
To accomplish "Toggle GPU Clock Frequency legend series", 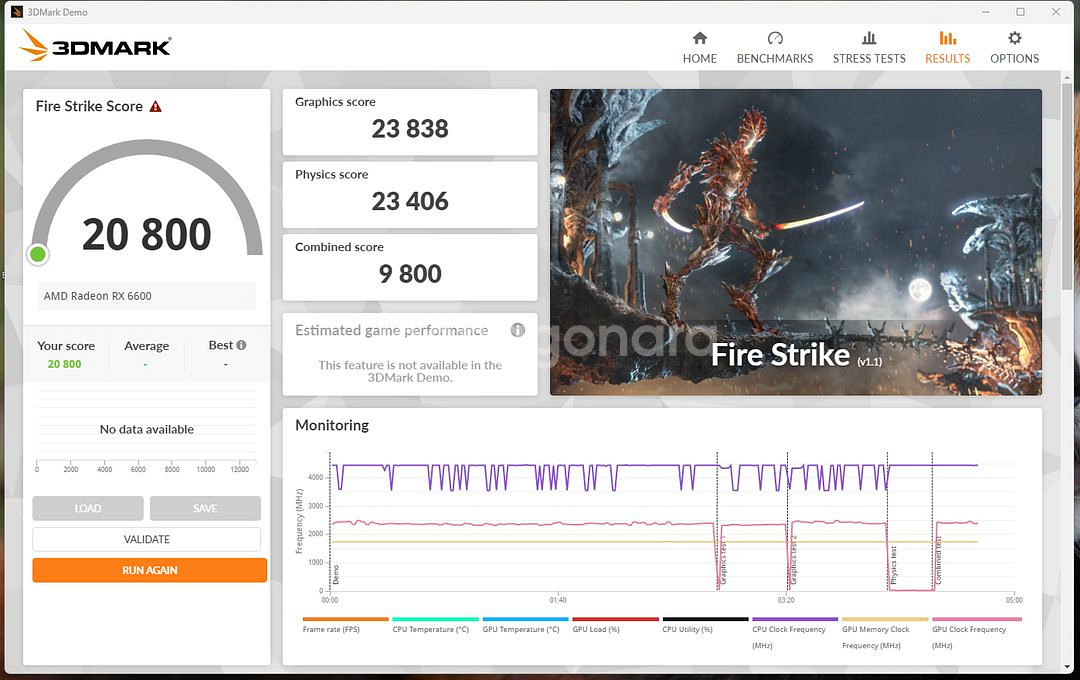I will (969, 629).
